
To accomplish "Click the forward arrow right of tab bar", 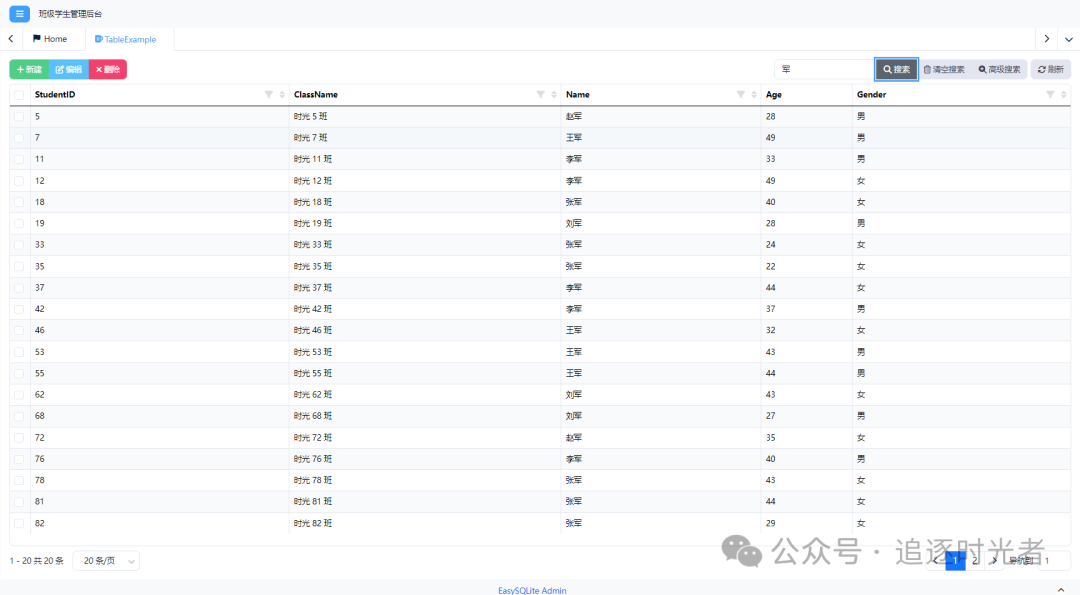I will click(1046, 37).
